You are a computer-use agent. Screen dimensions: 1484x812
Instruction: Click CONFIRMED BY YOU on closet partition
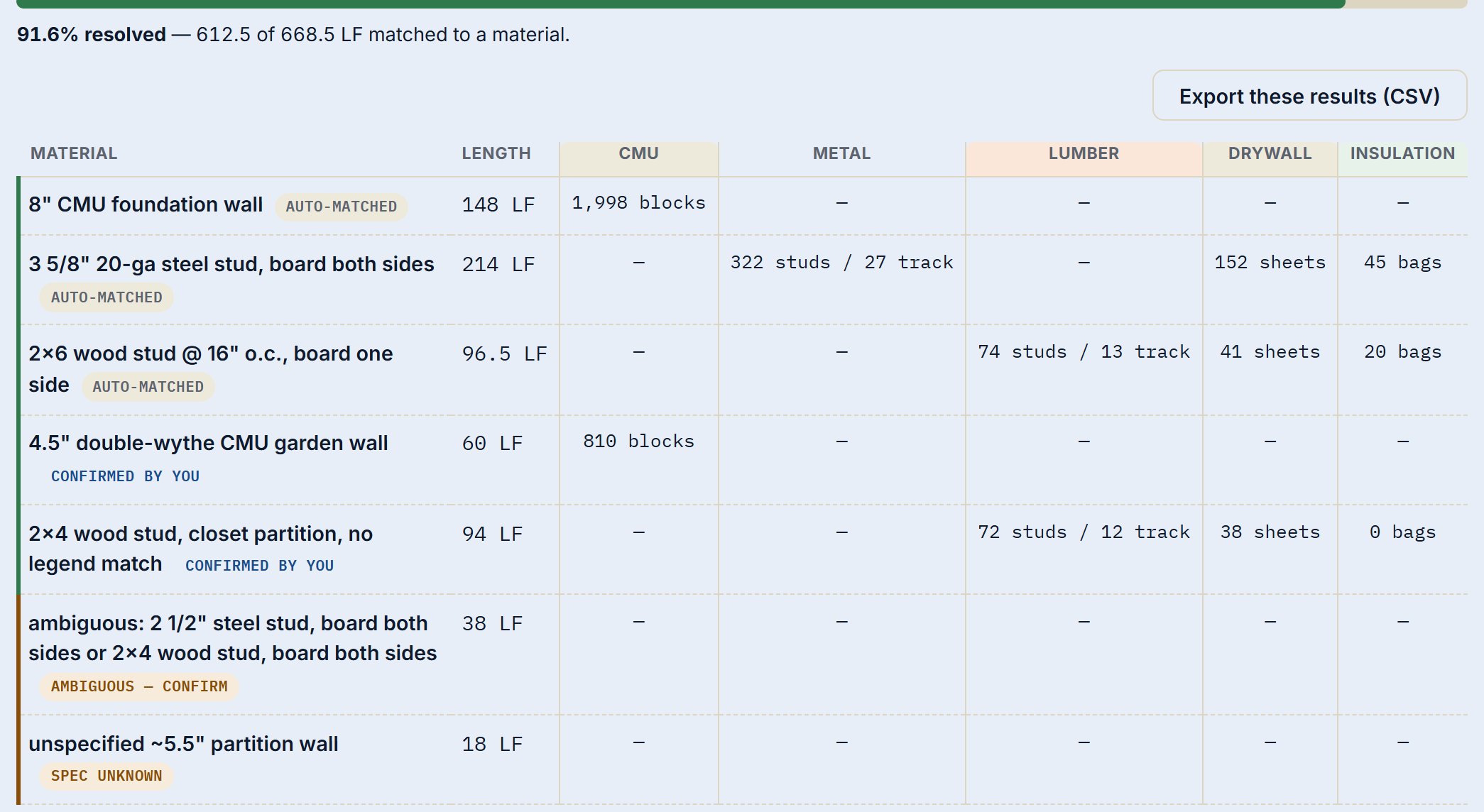coord(259,566)
